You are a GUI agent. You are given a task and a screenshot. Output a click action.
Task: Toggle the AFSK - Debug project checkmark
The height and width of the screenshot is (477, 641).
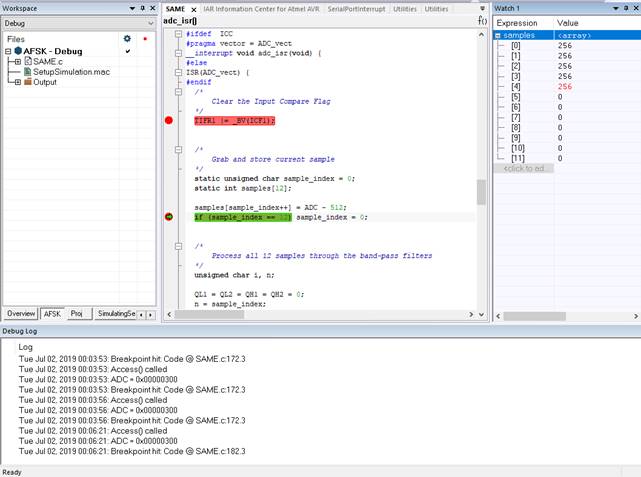click(x=127, y=51)
